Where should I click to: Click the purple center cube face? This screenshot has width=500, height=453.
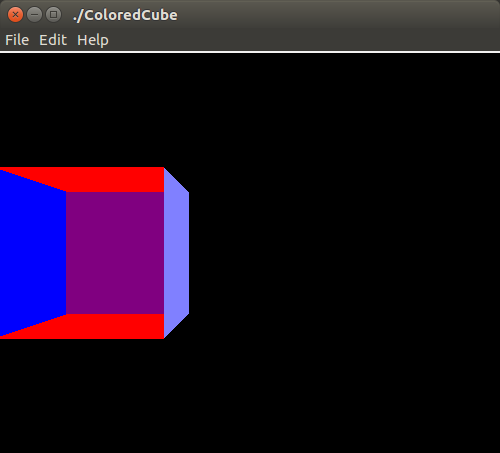115,253
